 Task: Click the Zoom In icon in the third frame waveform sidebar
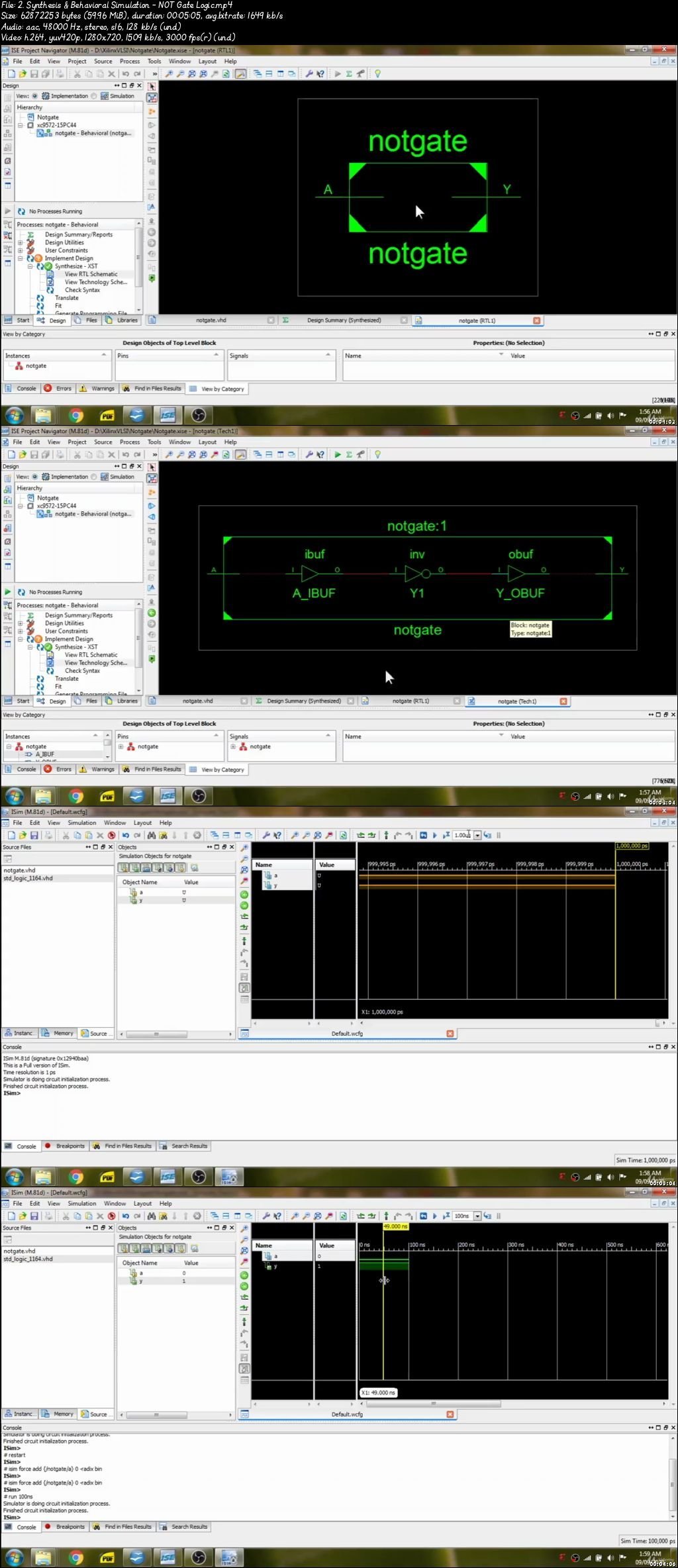point(244,848)
